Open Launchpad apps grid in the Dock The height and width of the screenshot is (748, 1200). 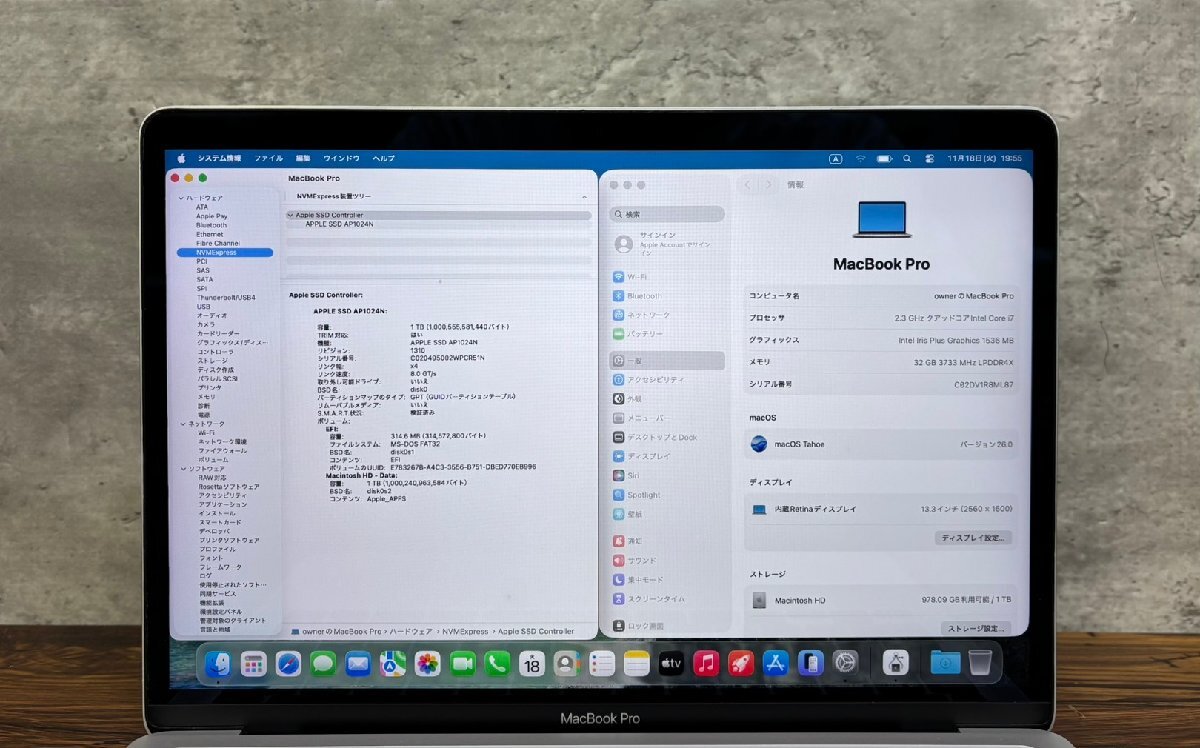[254, 663]
